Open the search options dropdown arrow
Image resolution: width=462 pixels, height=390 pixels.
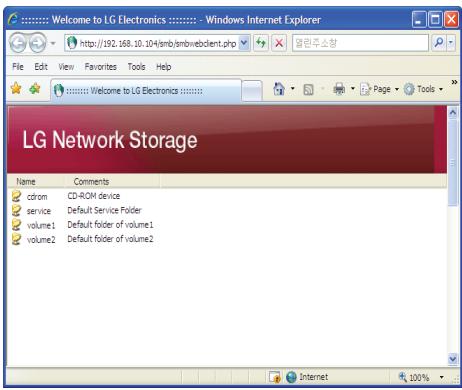(x=451, y=43)
